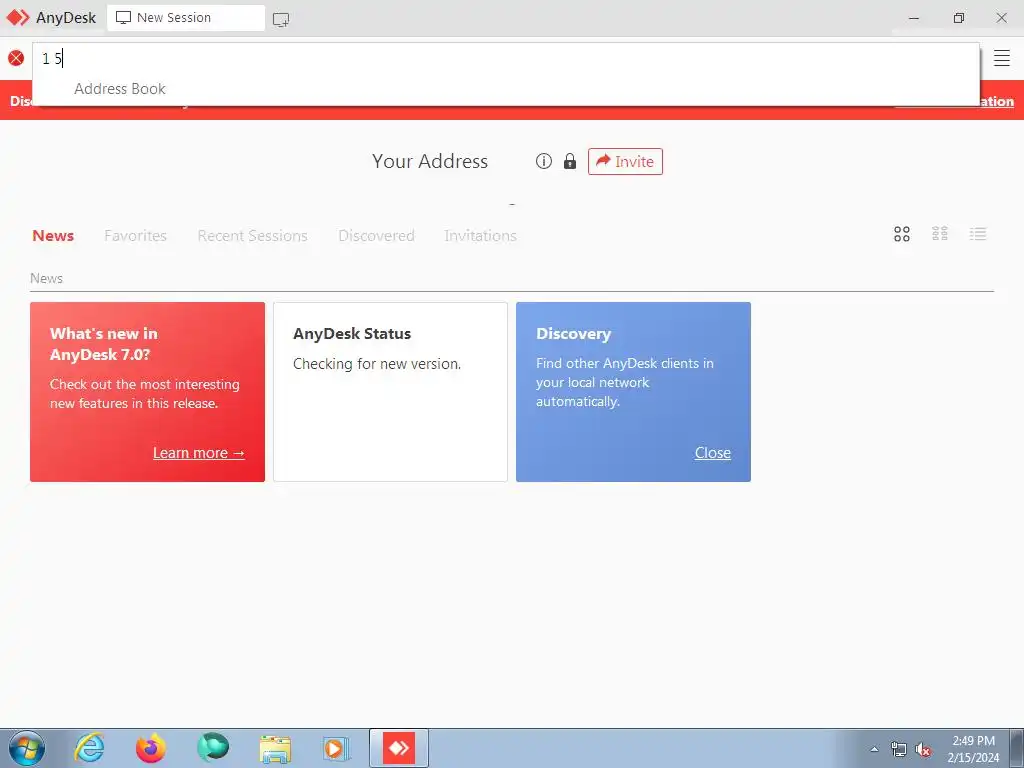Choose Address Book from the suggestion dropdown
The height and width of the screenshot is (768, 1024).
coord(120,89)
